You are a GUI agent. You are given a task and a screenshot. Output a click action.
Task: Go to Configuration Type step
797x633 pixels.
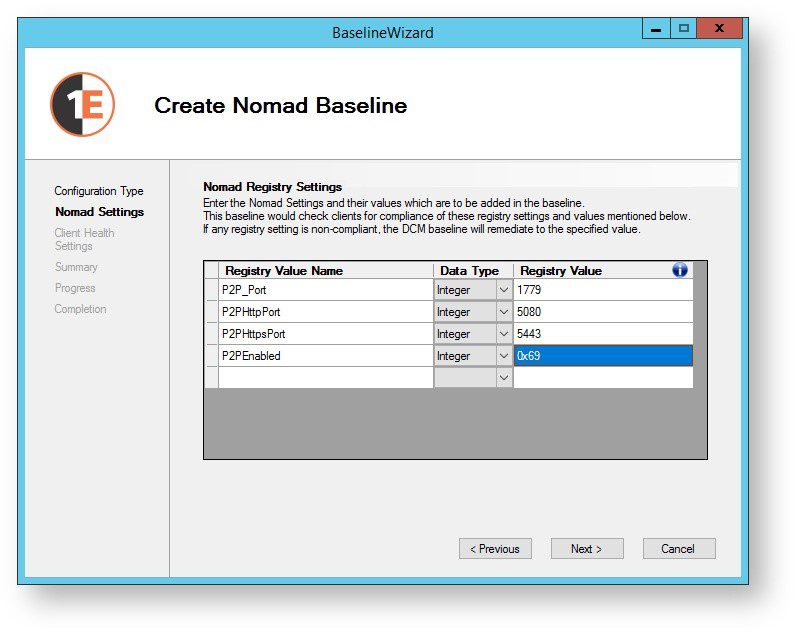click(x=99, y=191)
